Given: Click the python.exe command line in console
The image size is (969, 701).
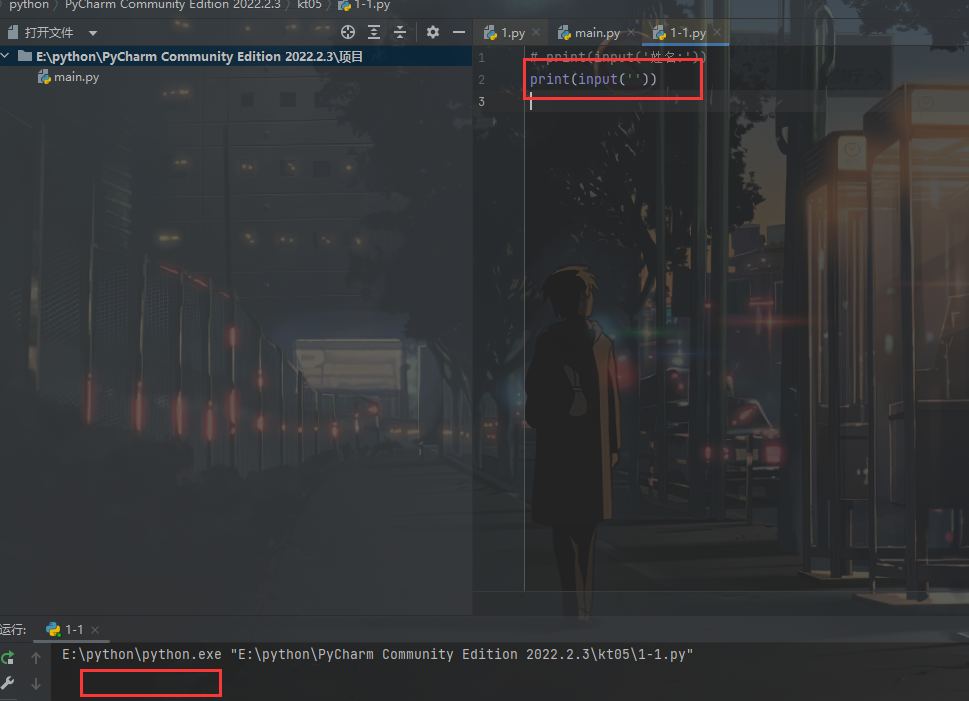Looking at the screenshot, I should pyautogui.click(x=378, y=655).
